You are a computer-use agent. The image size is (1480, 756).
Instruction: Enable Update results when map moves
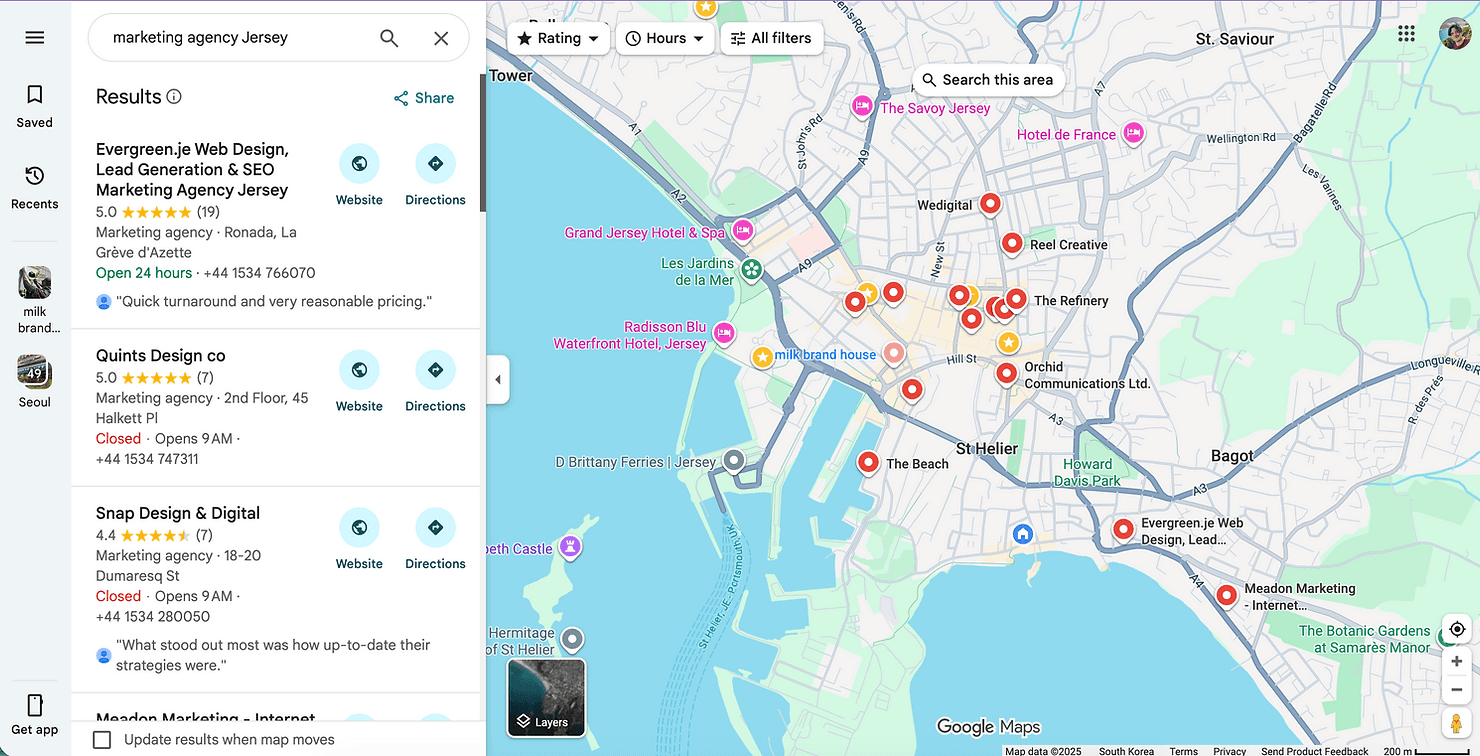101,739
